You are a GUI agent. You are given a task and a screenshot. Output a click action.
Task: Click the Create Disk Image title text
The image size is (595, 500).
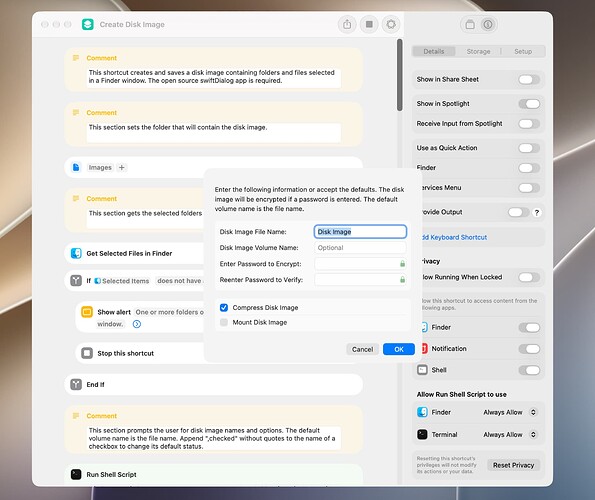click(132, 24)
